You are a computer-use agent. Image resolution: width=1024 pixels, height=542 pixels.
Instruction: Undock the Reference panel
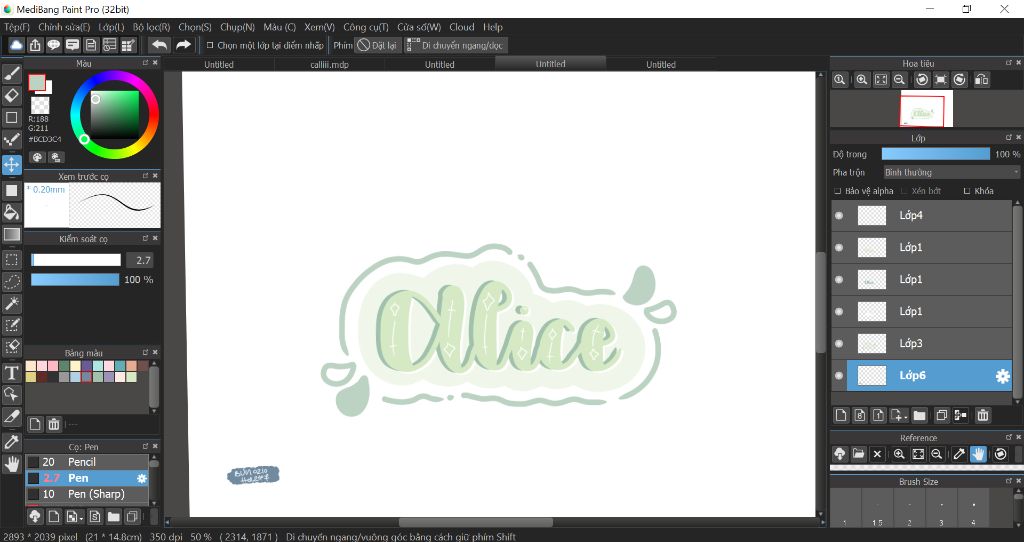(1008, 437)
